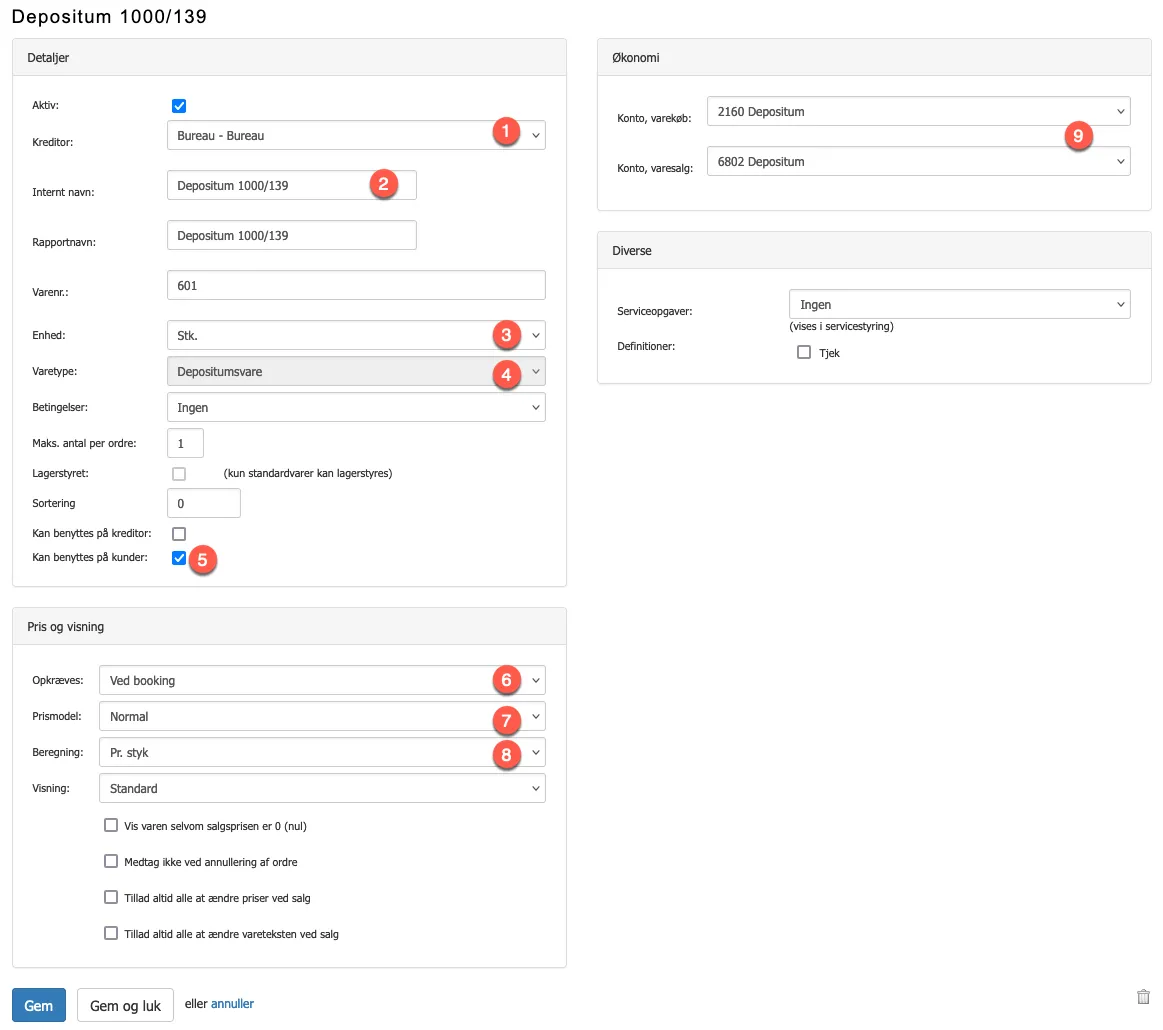
Task: Click the Gem og luk button
Action: 125,1006
